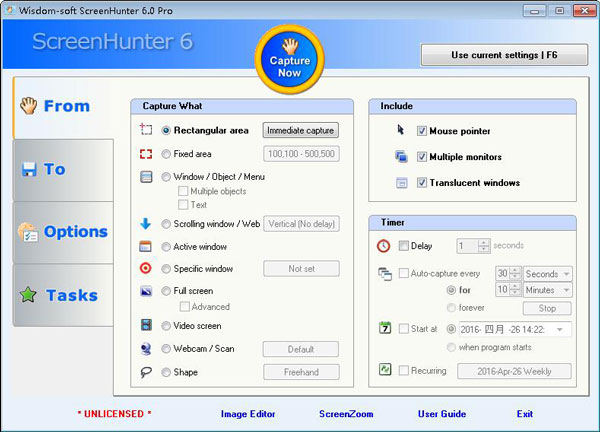Click the blue scrolling arrow icon

(x=145, y=223)
